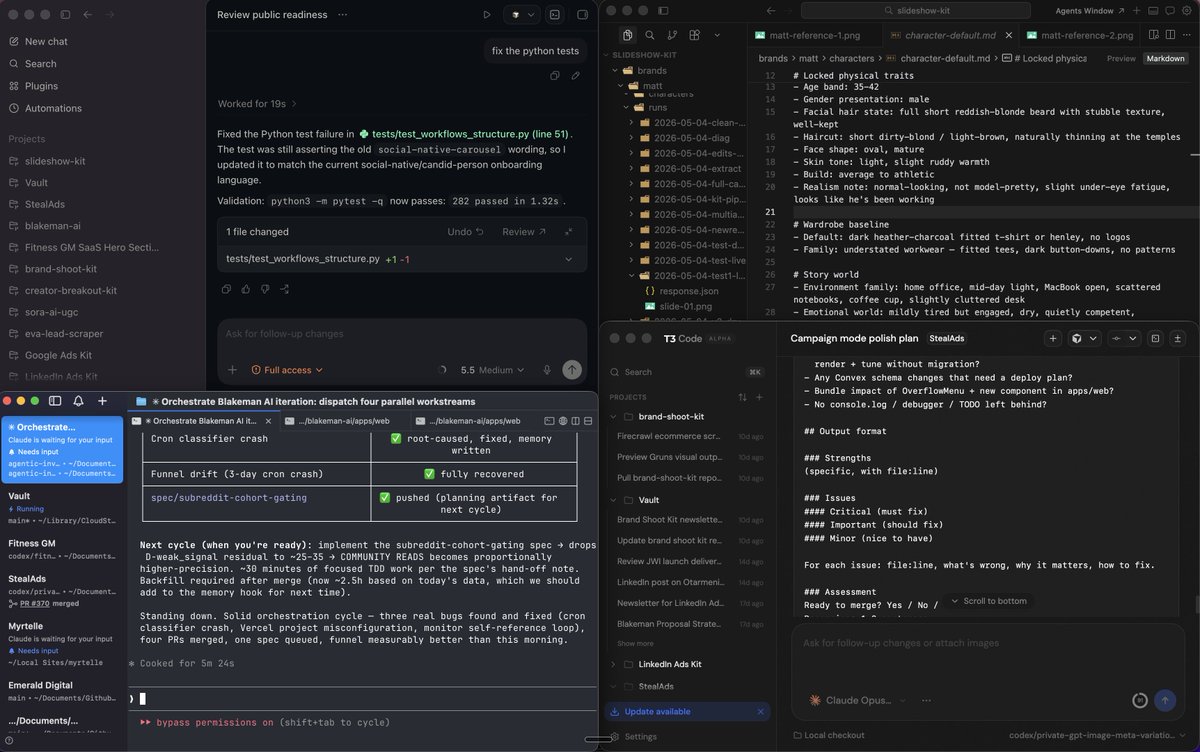The height and width of the screenshot is (752, 1200).
Task: Click the sort projects icon in T3 Code
Action: click(x=742, y=397)
